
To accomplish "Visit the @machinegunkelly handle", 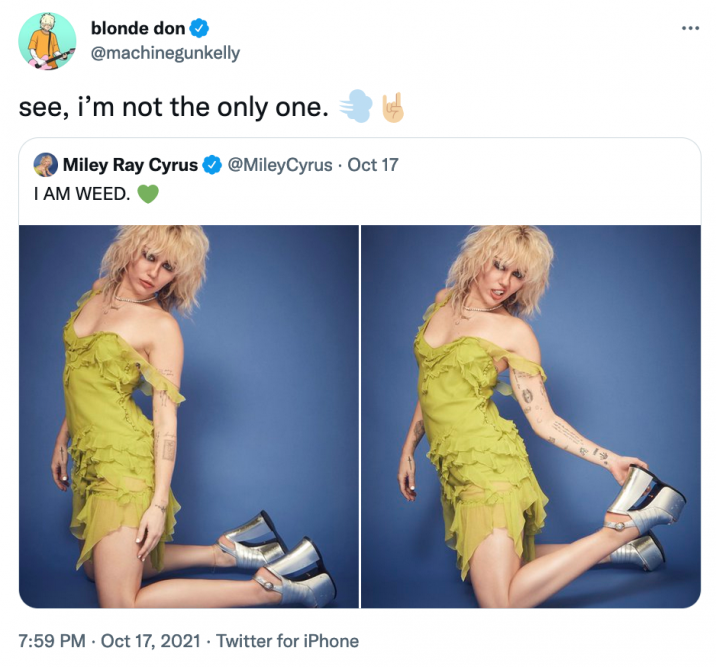I will (x=165, y=53).
